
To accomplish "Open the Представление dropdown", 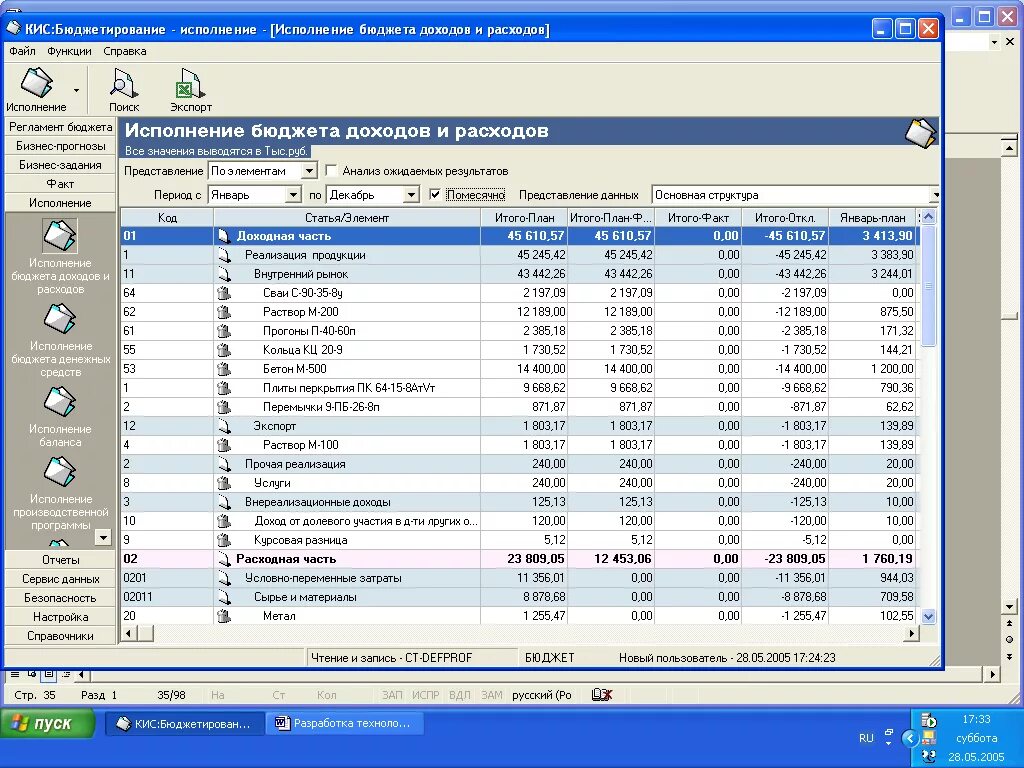I will (309, 171).
